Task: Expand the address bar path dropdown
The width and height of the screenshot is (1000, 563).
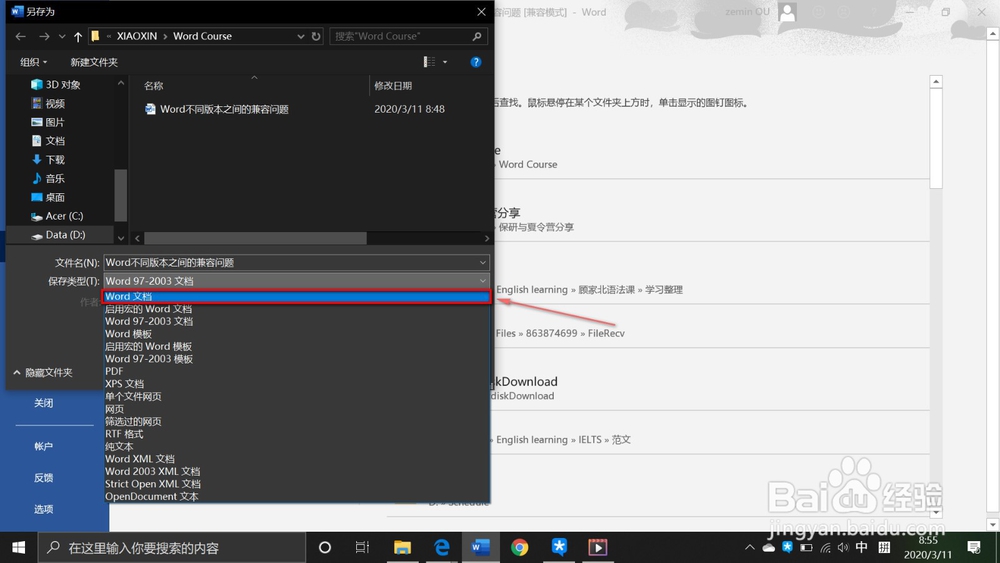Action: click(x=300, y=36)
